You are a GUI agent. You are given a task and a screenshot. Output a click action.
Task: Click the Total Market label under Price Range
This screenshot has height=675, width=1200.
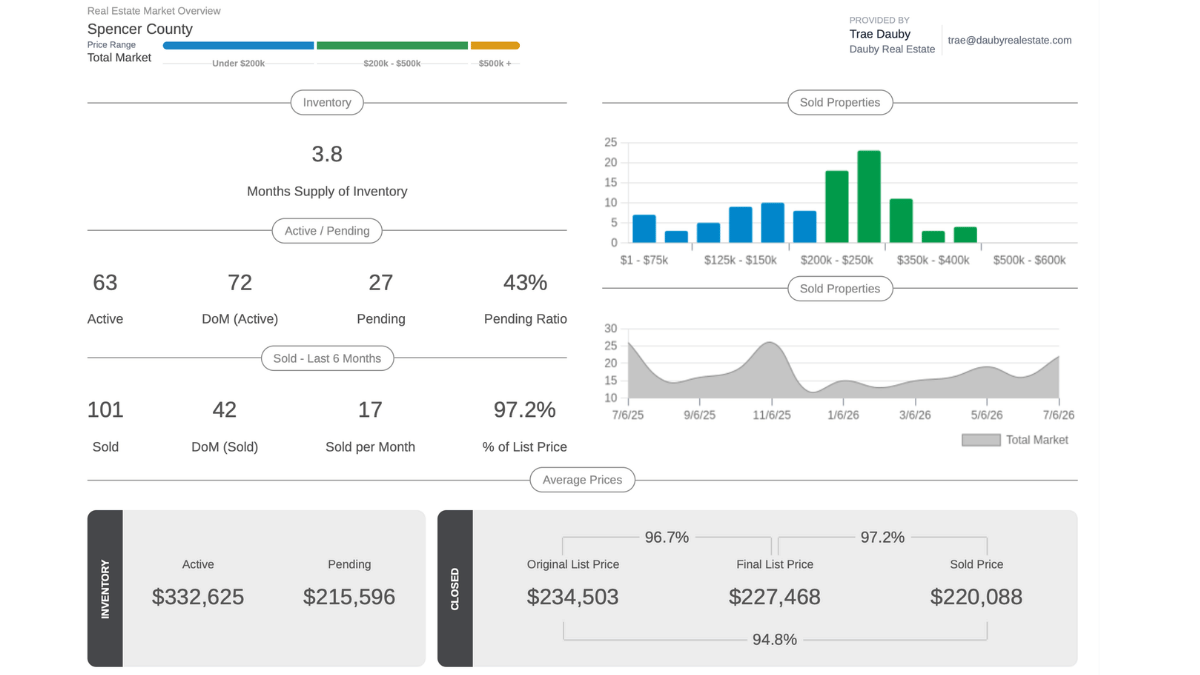(119, 58)
